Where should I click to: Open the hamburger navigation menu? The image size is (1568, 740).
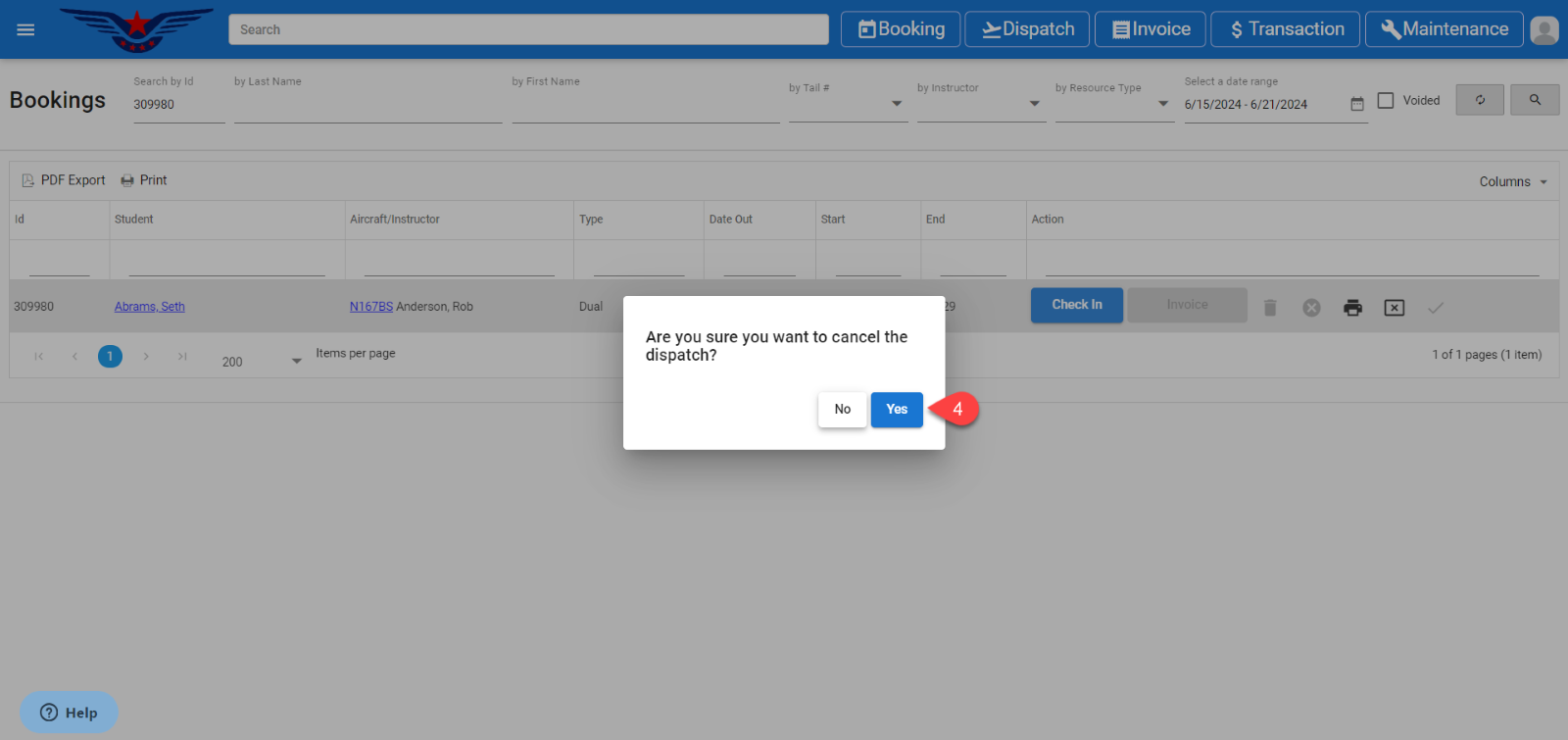pyautogui.click(x=25, y=29)
